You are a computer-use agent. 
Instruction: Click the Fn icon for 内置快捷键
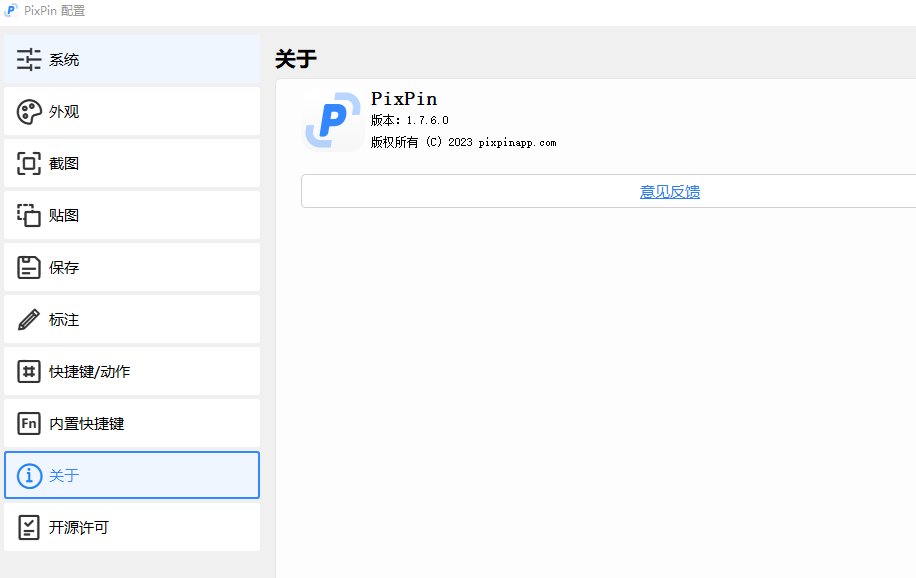[x=29, y=424]
